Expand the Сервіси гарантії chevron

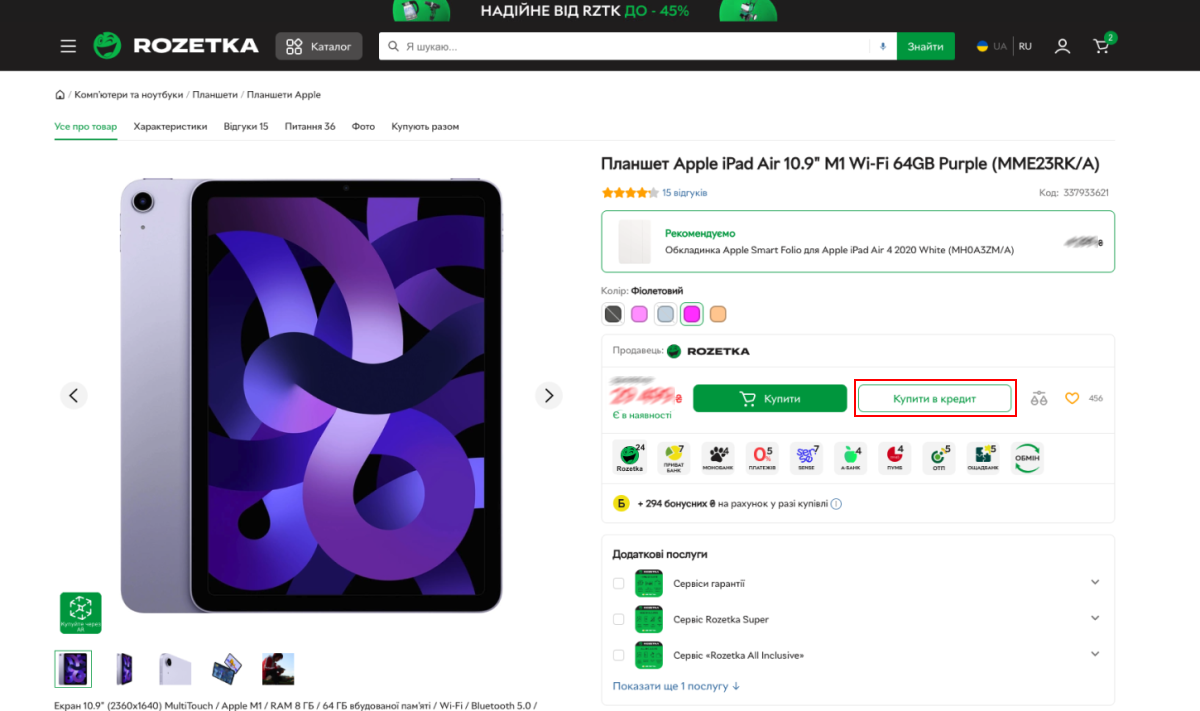pos(1095,582)
